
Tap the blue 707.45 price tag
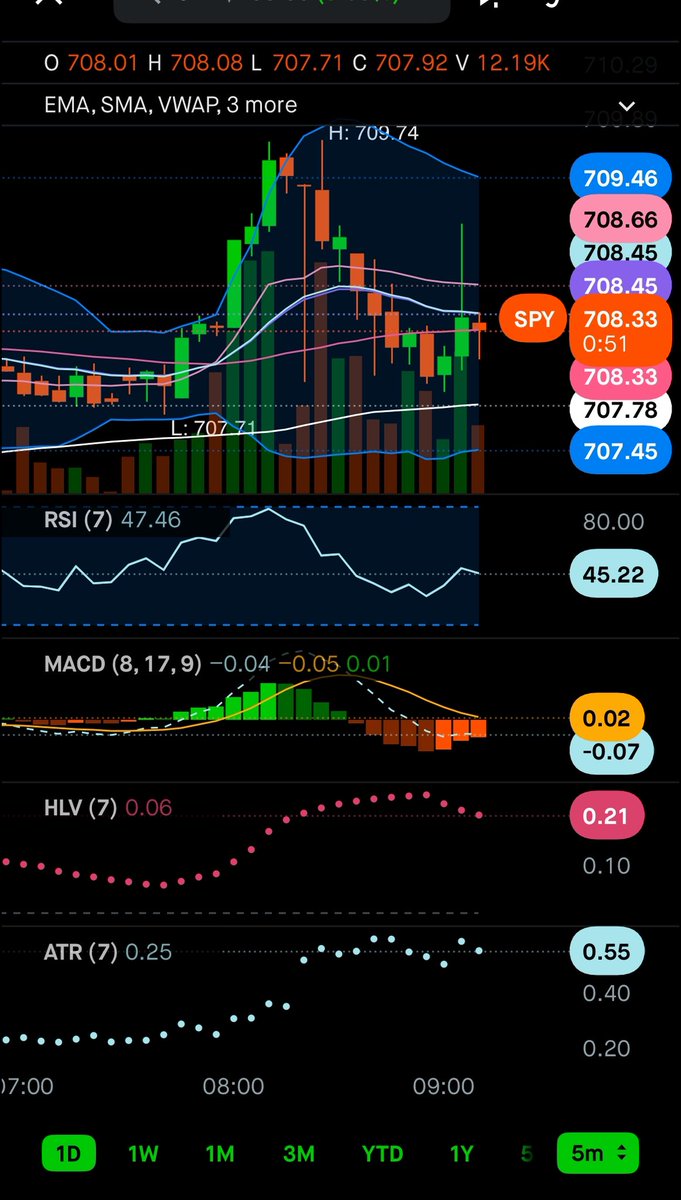[620, 452]
